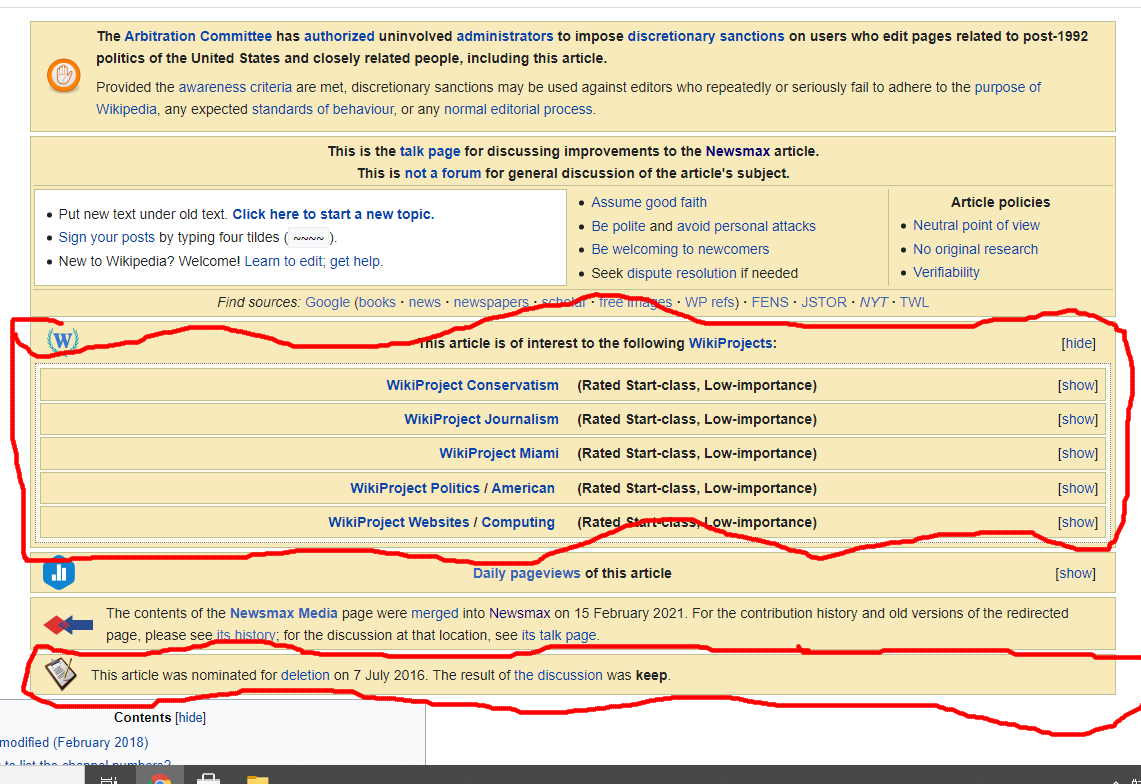Open 'Neutral point of view' policy

click(x=977, y=226)
